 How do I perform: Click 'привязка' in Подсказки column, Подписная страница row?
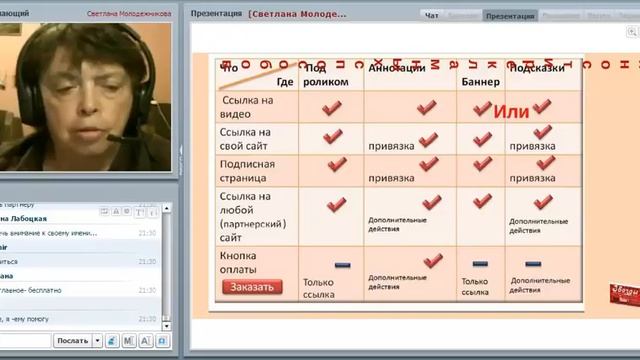pos(532,178)
